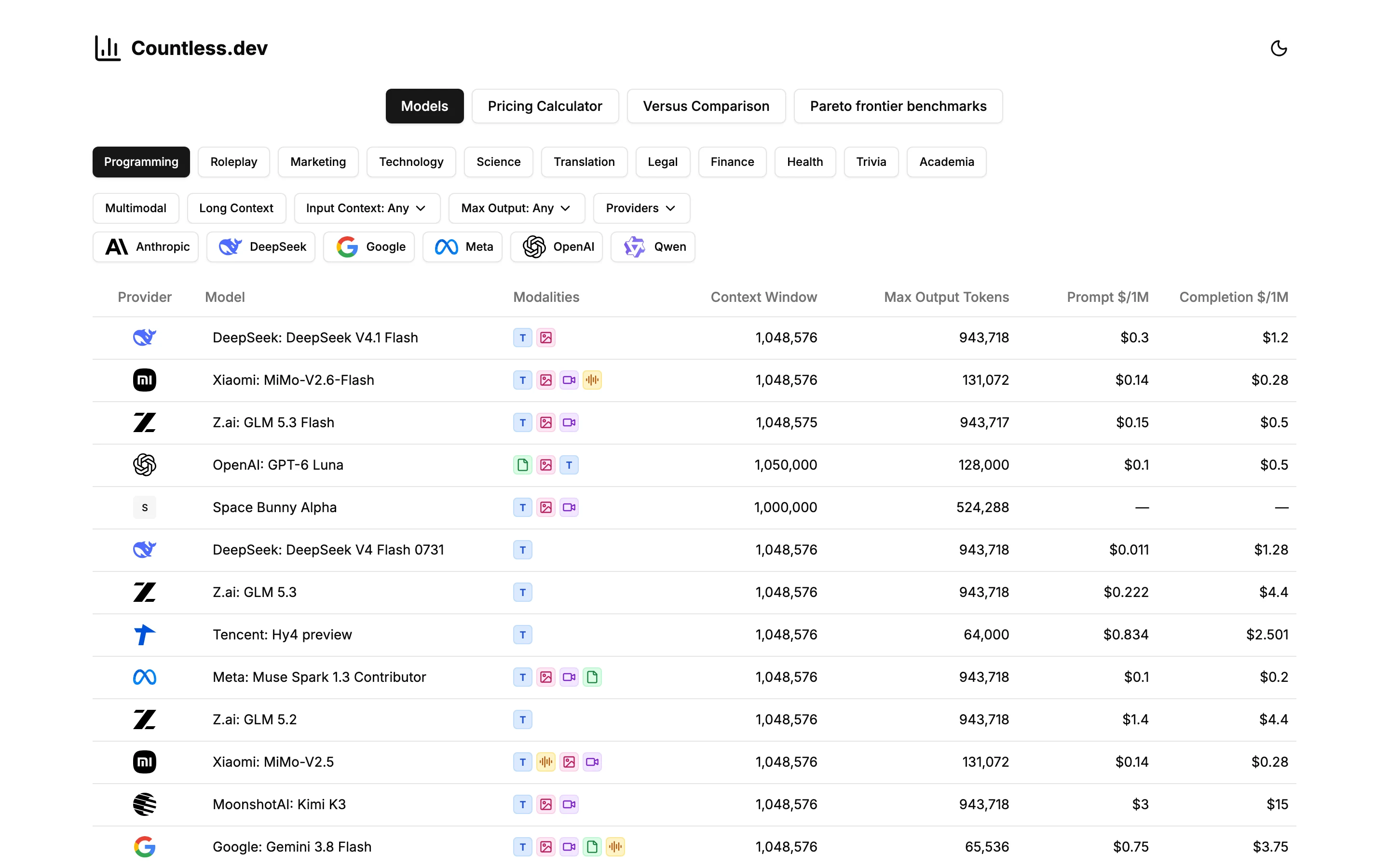The height and width of the screenshot is (868, 1389).
Task: Click the DeepSeek logo in V4.1 Flash row
Action: [145, 337]
